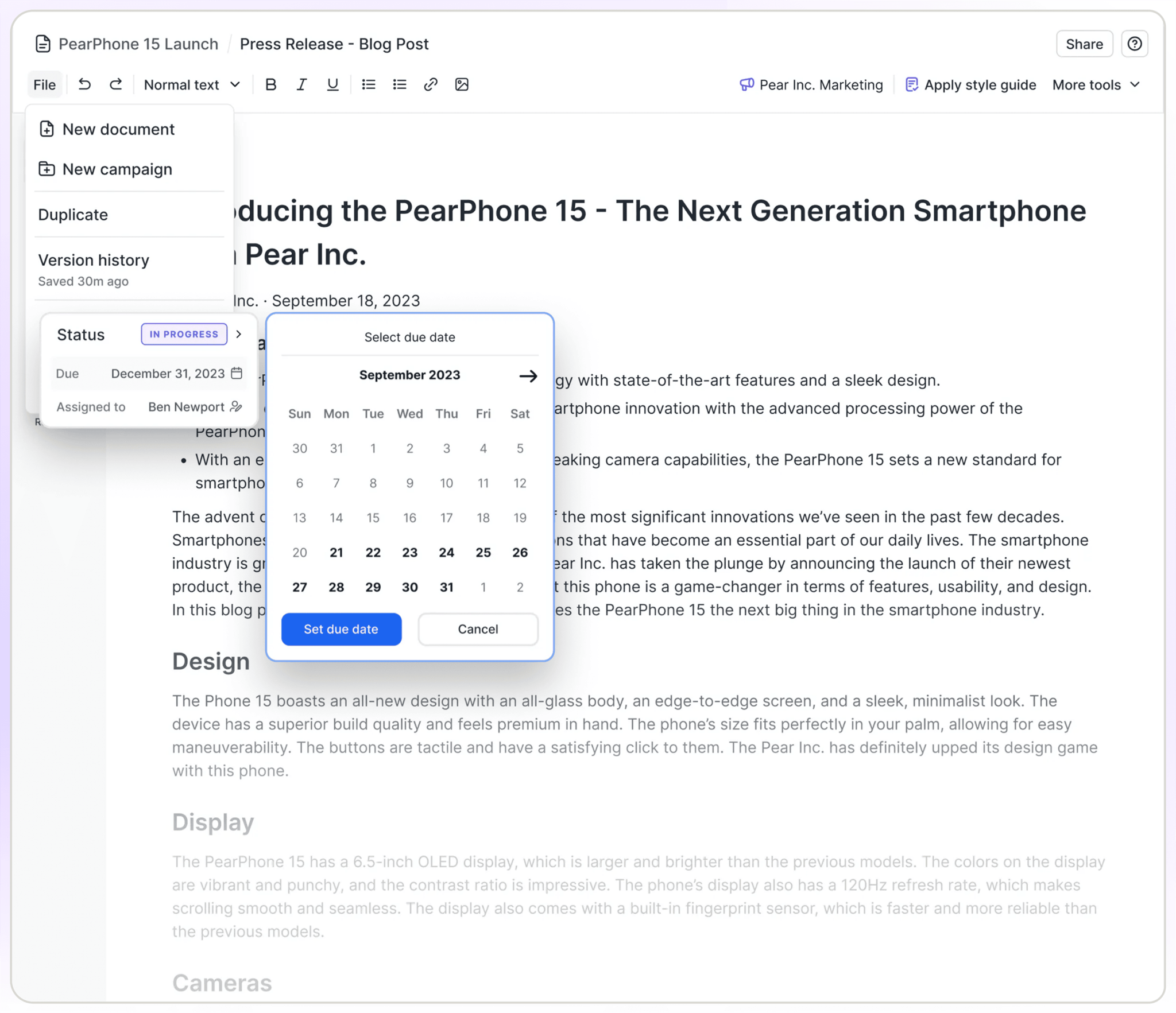Click the bulleted list icon
This screenshot has width=1176, height=1013.
point(368,84)
